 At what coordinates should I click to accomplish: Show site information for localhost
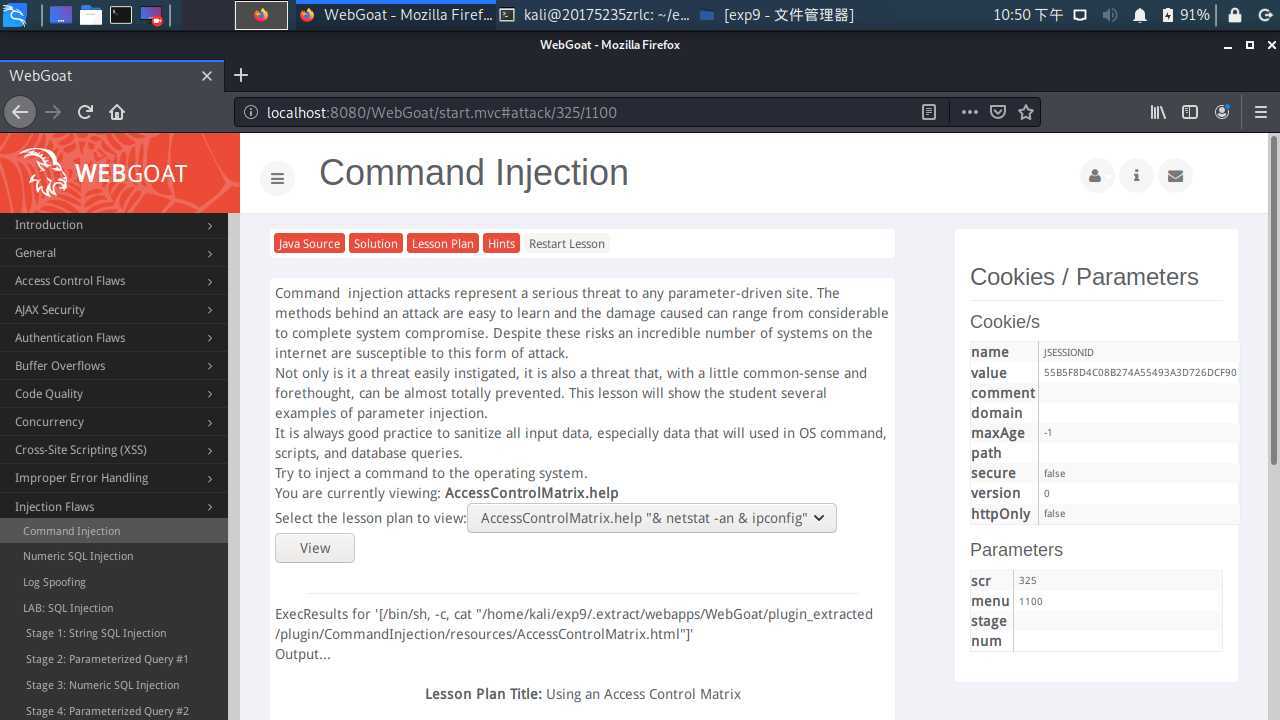click(250, 112)
